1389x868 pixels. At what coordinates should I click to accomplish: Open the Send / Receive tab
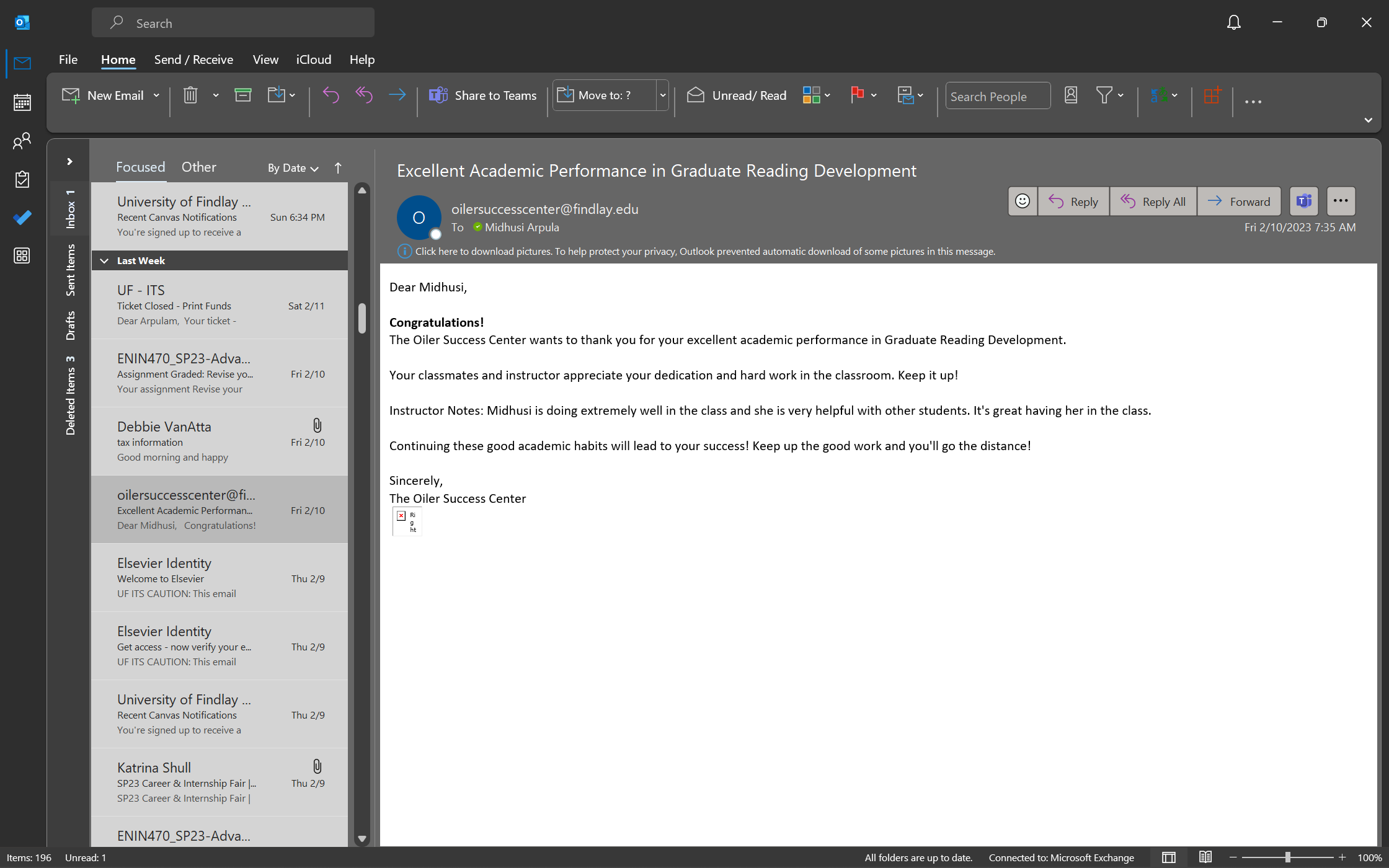[x=193, y=60]
